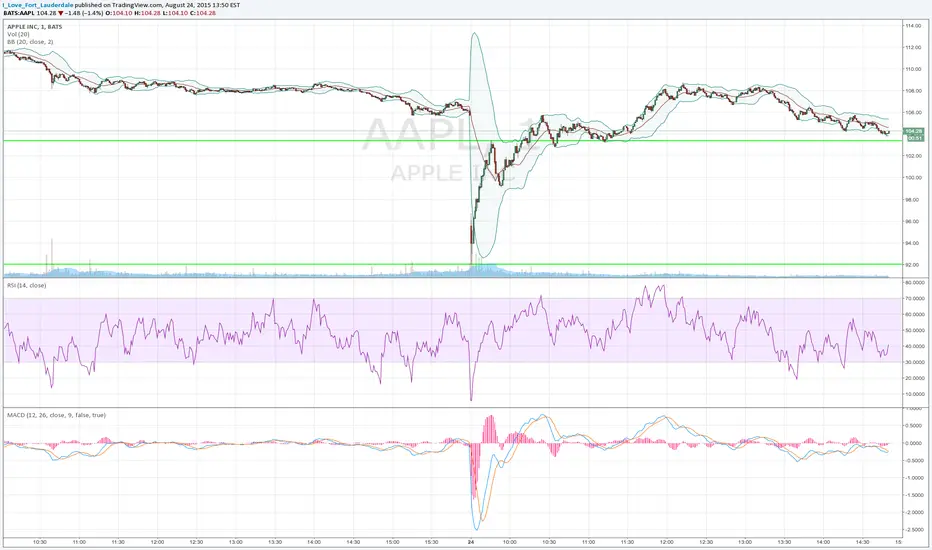
Task: Click the 15 label at time axis end
Action: (x=898, y=542)
